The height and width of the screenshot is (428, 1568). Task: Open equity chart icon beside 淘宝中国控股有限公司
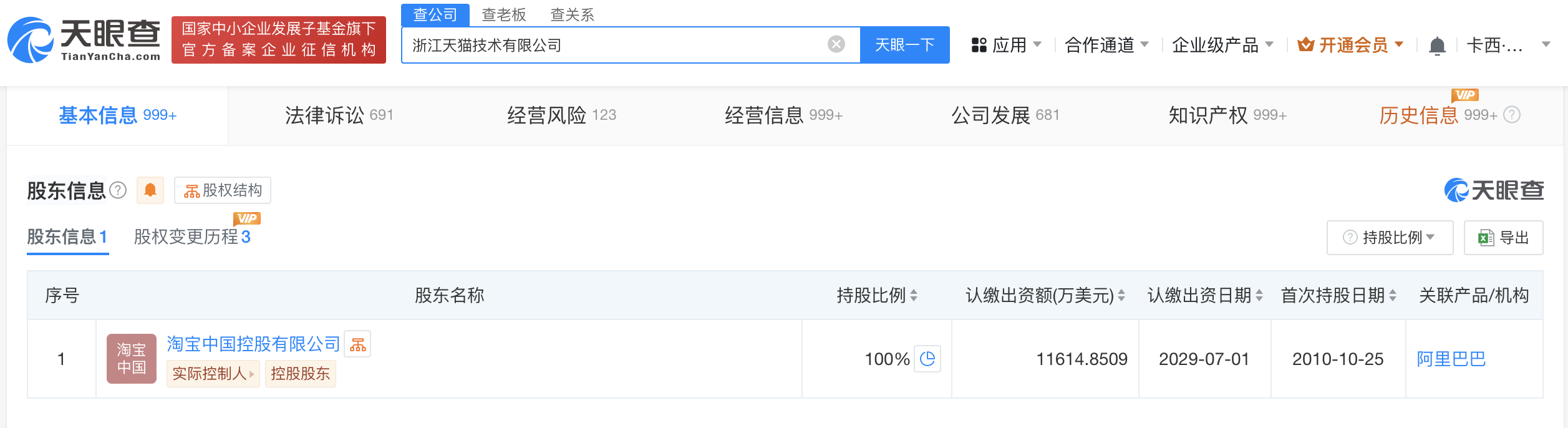(358, 344)
